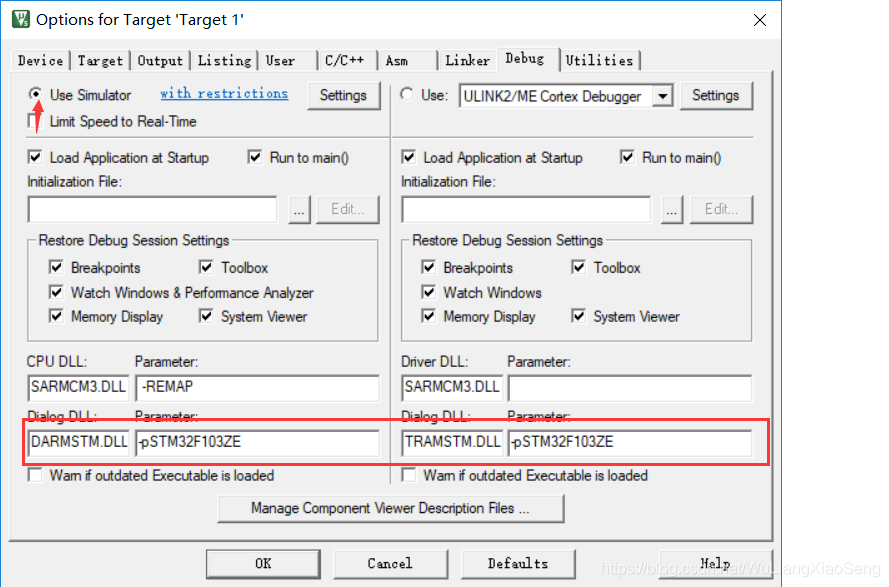This screenshot has width=889, height=587.
Task: Click simulator Initialization File input field
Action: click(153, 210)
